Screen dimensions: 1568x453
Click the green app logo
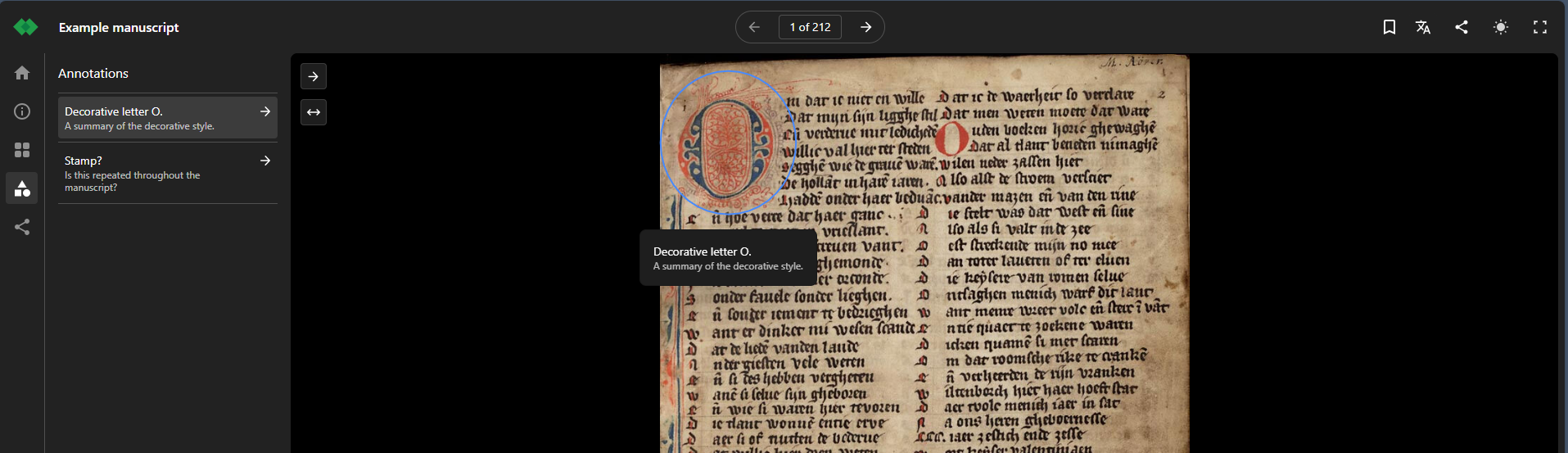25,27
